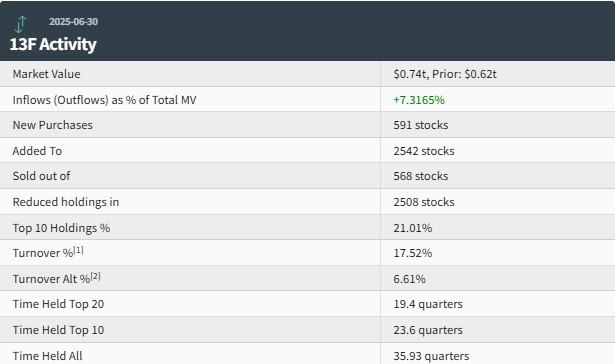615x364 pixels.
Task: Click the 591 stocks New Purchases value
Action: pos(421,125)
